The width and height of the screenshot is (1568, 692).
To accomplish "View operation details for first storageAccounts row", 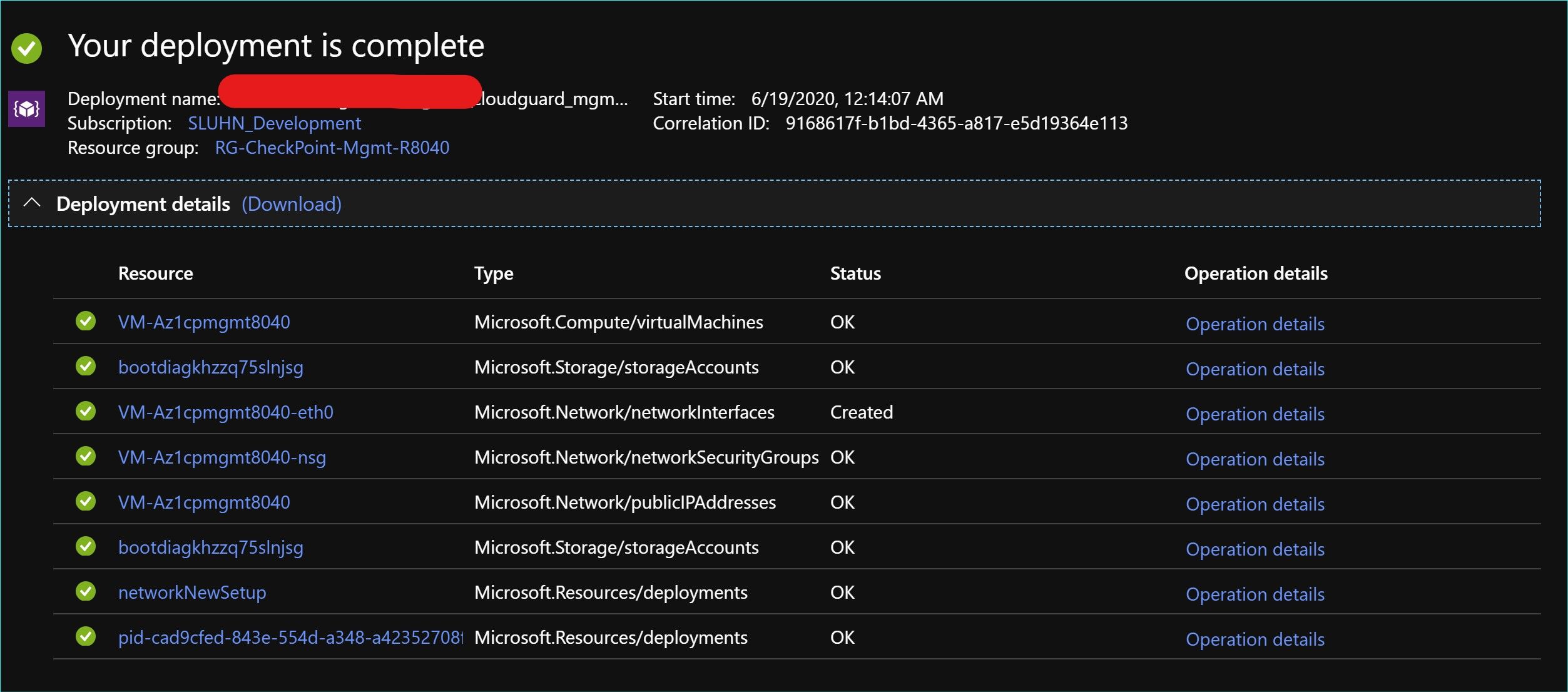I will [1255, 369].
